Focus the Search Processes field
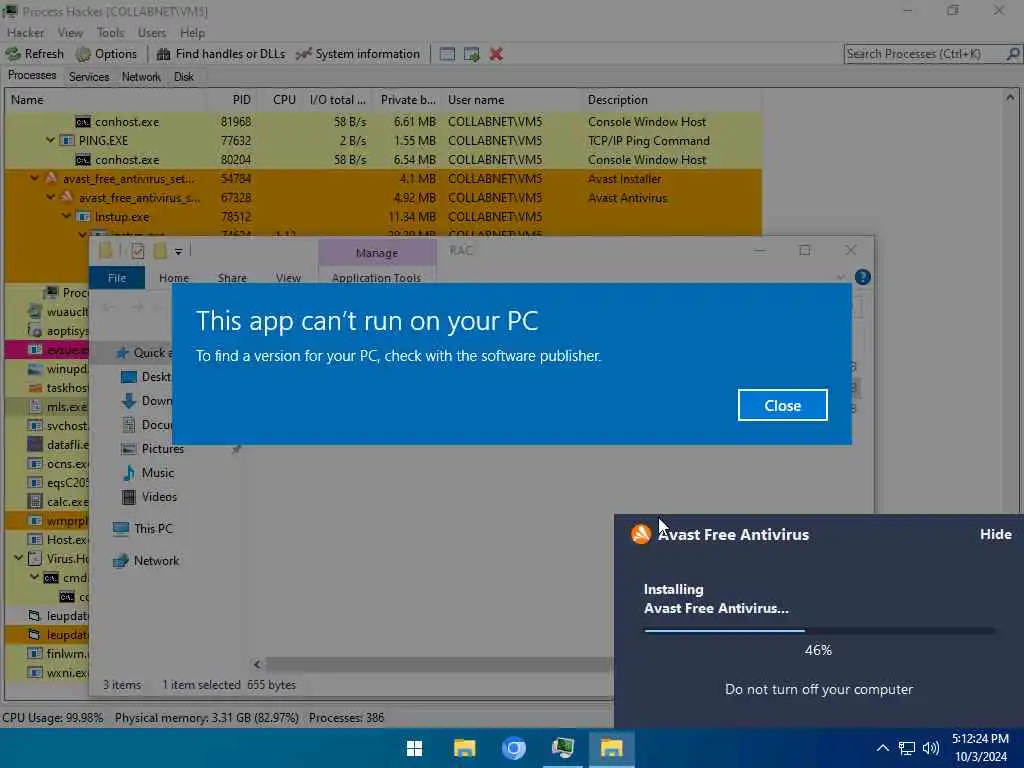The height and width of the screenshot is (768, 1024). pos(925,54)
